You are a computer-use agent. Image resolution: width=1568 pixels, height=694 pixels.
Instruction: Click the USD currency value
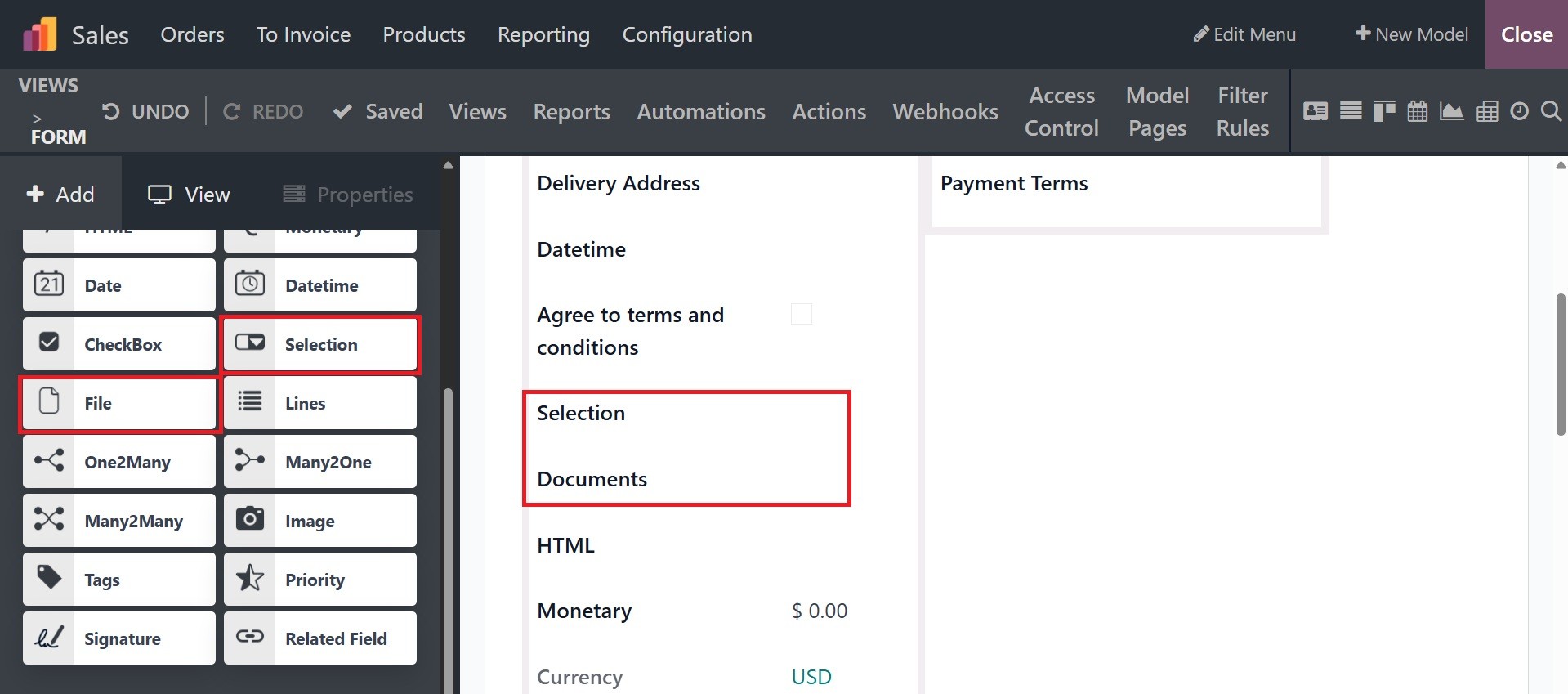coord(811,677)
